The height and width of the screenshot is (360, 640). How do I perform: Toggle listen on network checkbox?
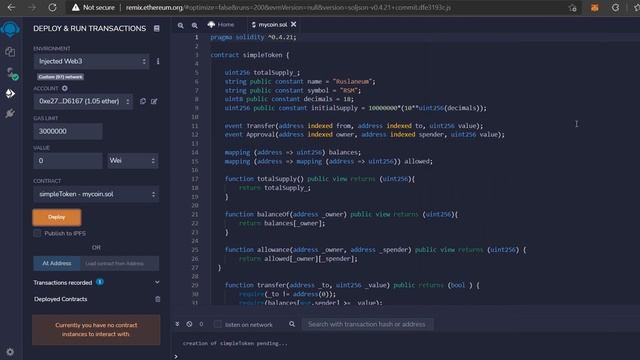(x=218, y=324)
